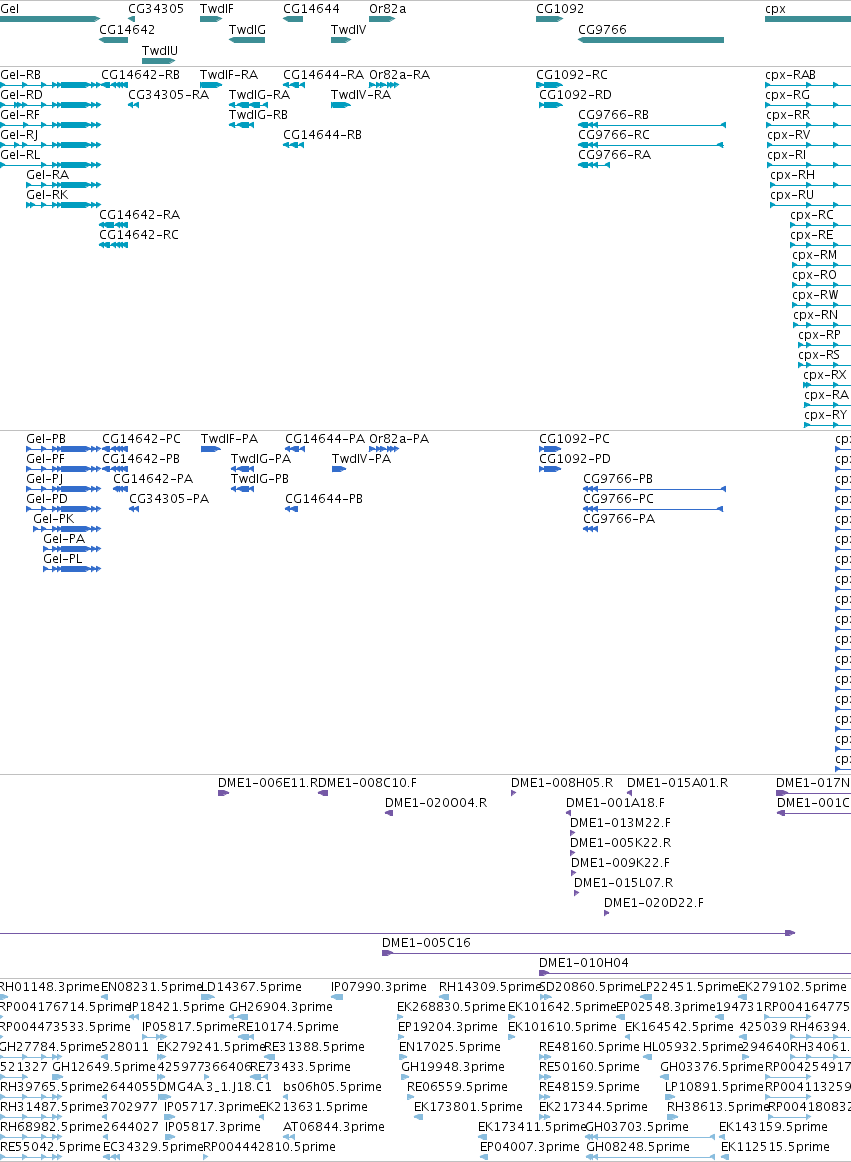Click the Gel-PK protein label
Viewport: 851px width, 1162px height.
tap(53, 519)
